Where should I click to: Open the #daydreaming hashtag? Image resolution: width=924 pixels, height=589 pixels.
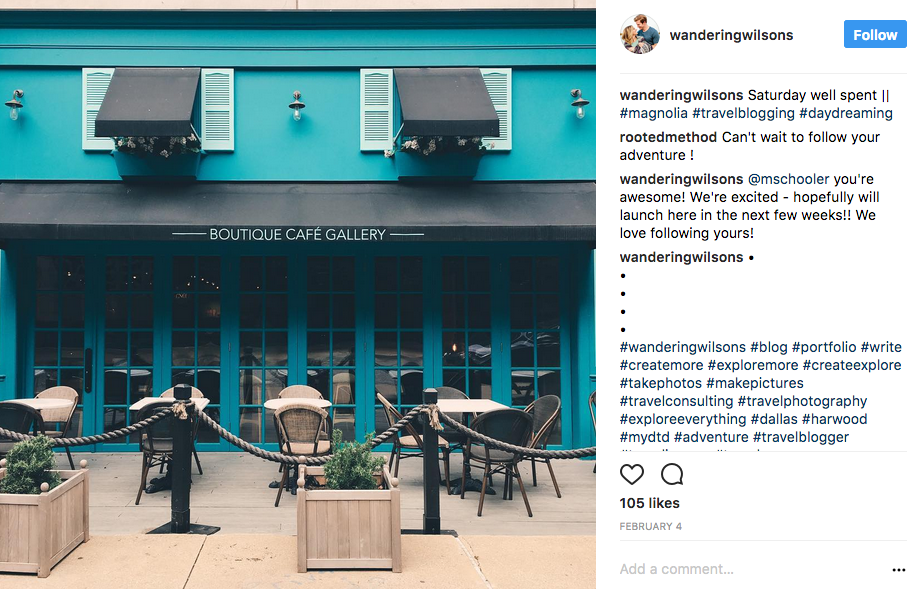click(846, 113)
